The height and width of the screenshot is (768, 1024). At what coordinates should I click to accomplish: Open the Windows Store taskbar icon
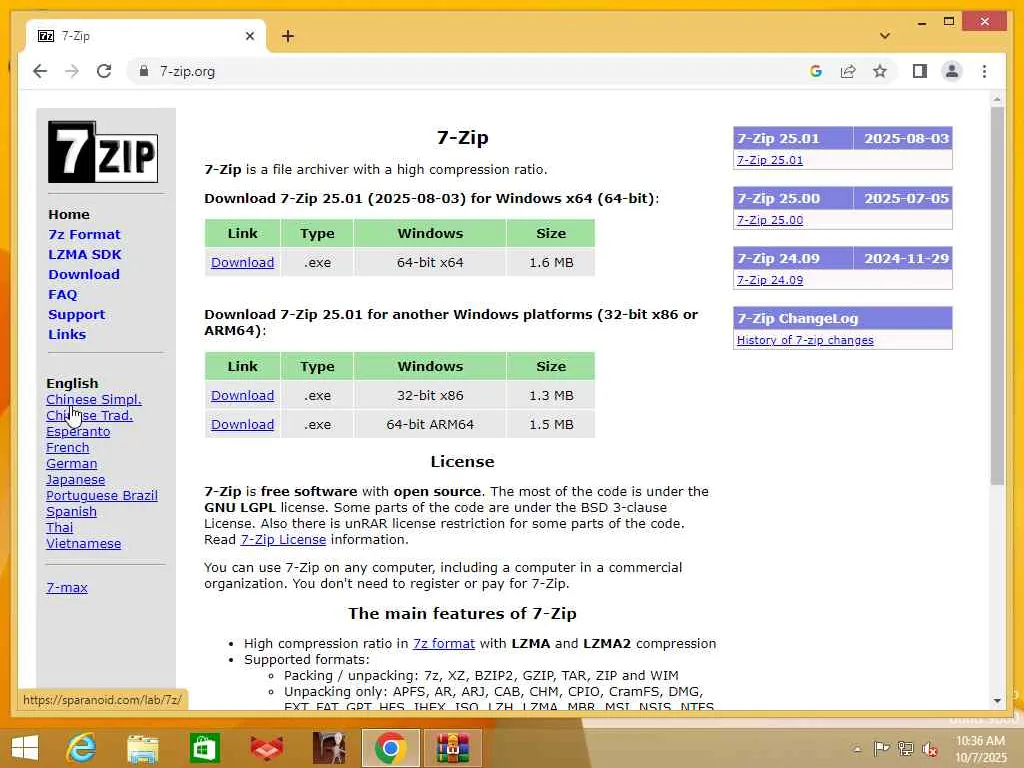coord(204,748)
